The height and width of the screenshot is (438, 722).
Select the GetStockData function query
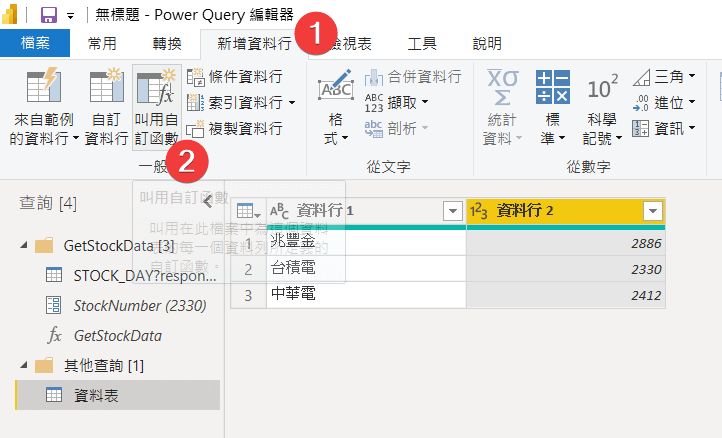tap(117, 336)
